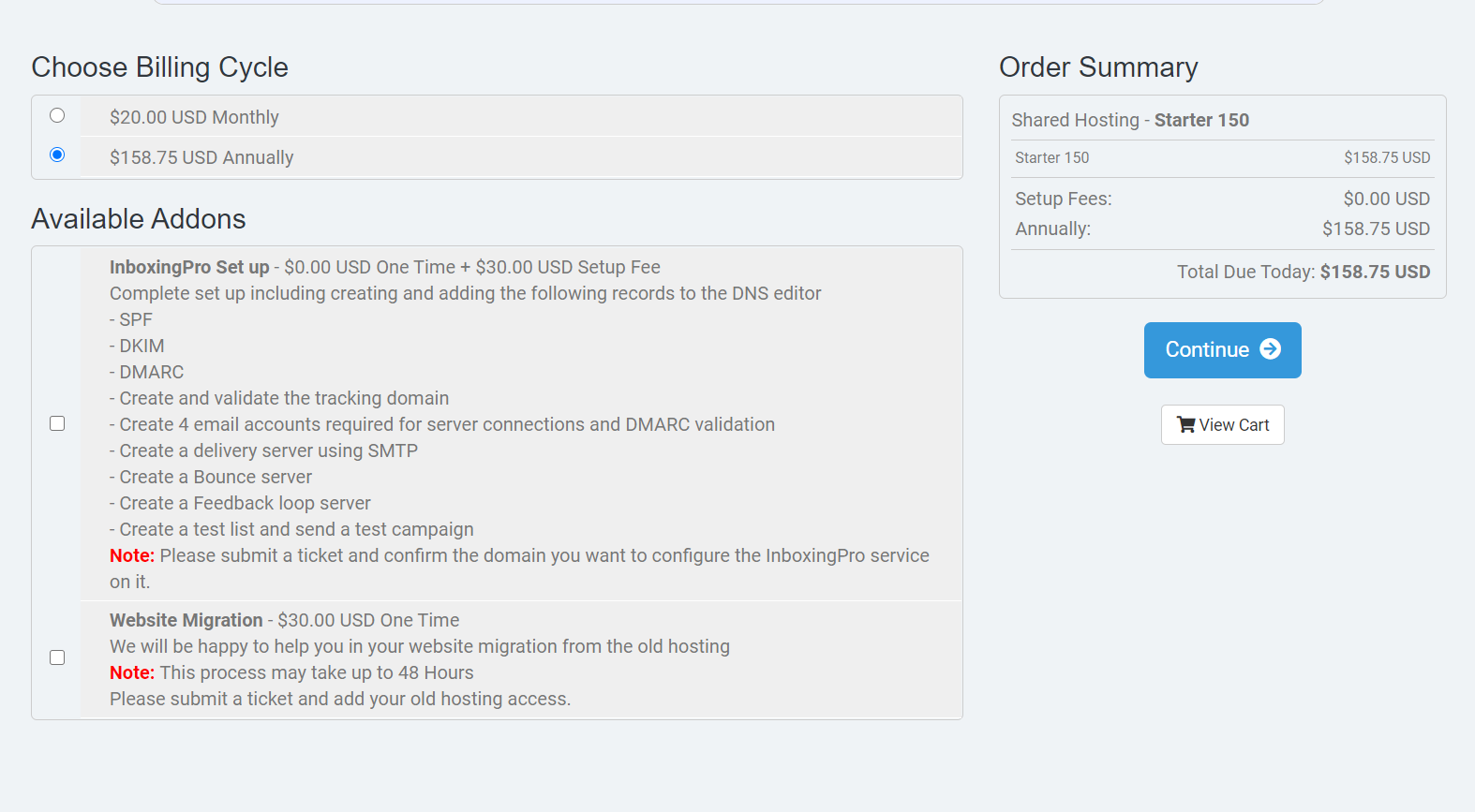Image resolution: width=1475 pixels, height=812 pixels.
Task: Click the Available Addons heading
Action: (139, 219)
